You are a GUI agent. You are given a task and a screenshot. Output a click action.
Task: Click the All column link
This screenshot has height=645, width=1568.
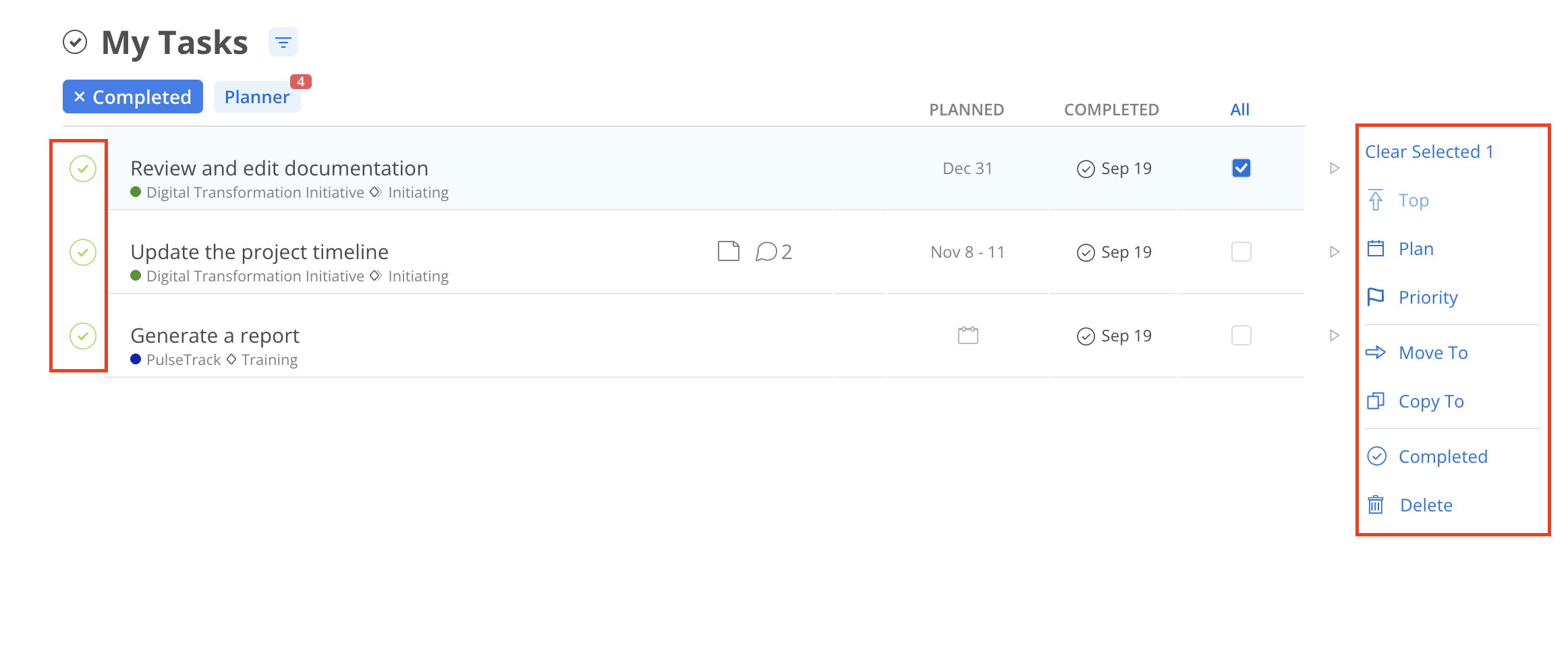(1239, 109)
